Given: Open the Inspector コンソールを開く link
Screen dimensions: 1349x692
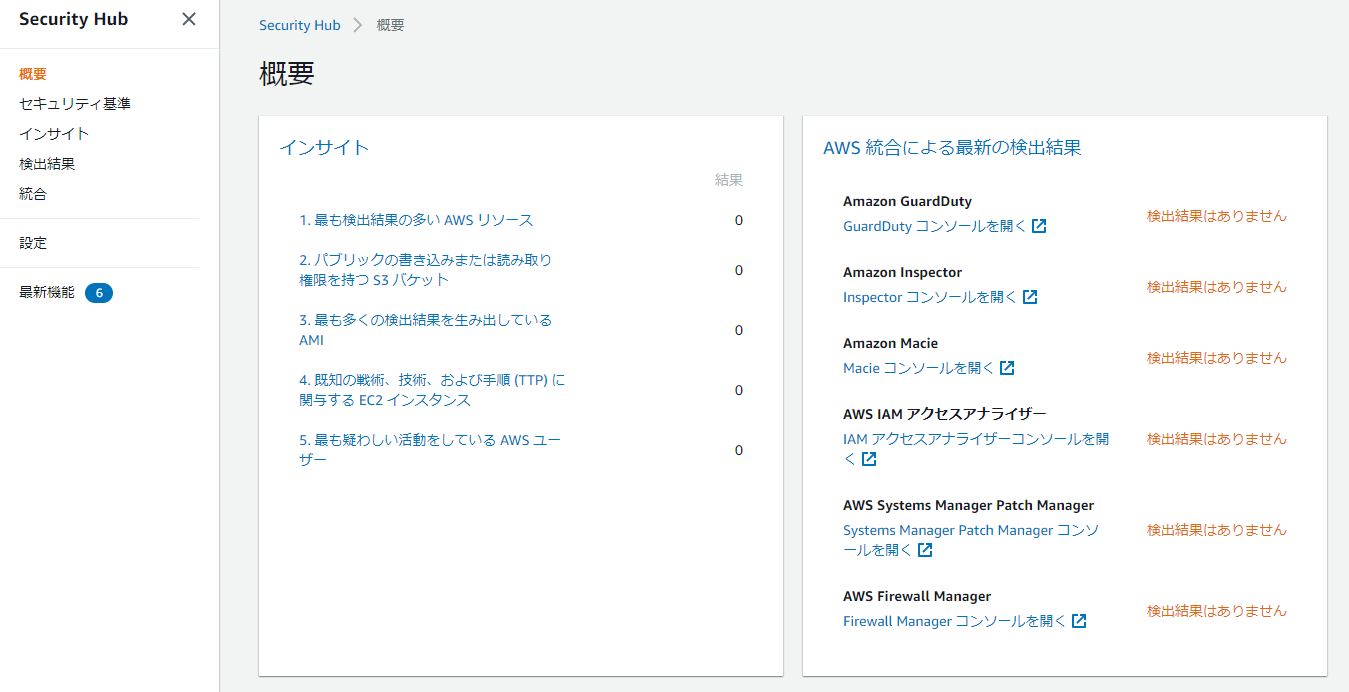Looking at the screenshot, I should click(x=930, y=297).
